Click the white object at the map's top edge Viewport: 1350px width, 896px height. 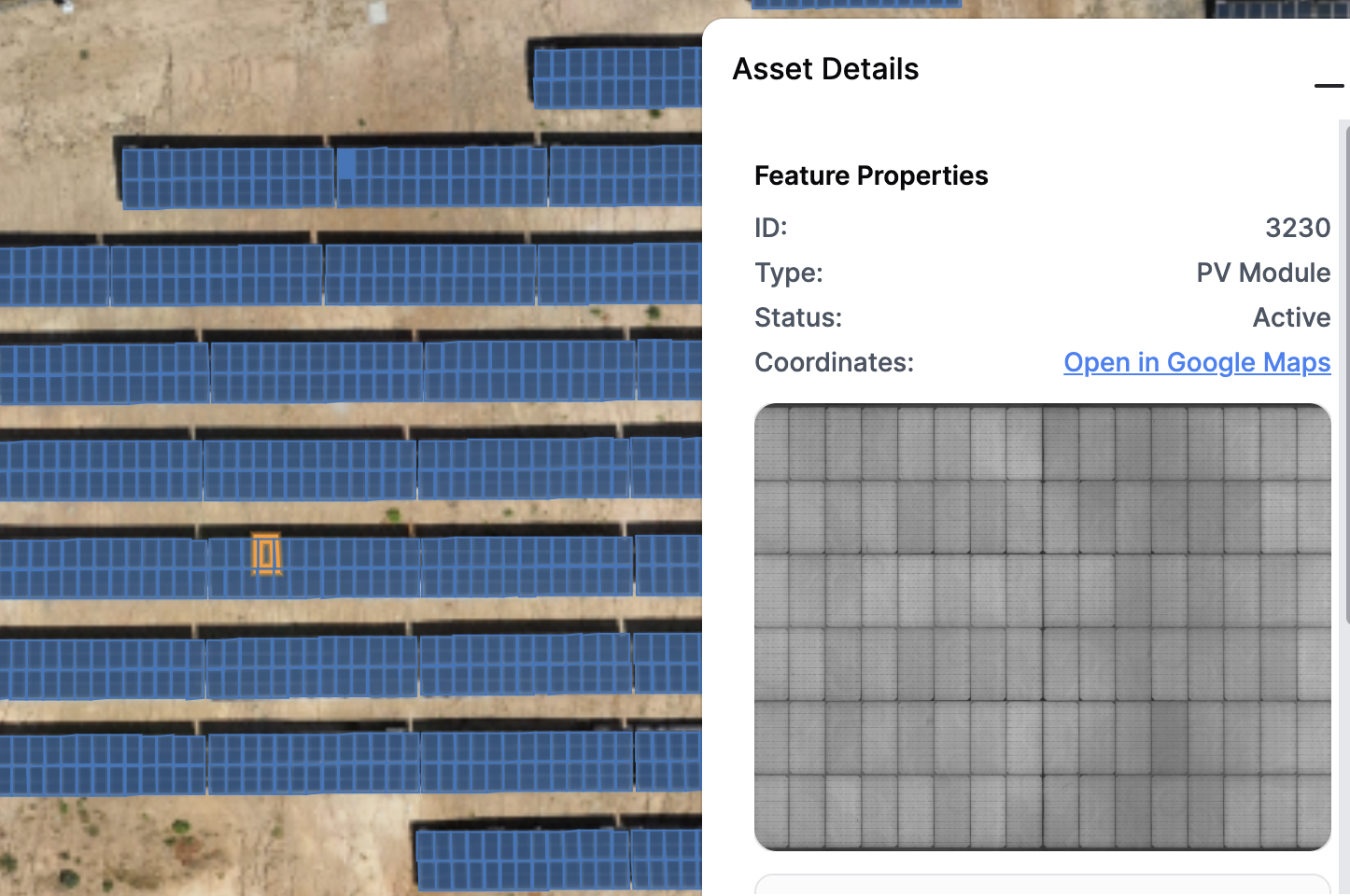[x=377, y=11]
